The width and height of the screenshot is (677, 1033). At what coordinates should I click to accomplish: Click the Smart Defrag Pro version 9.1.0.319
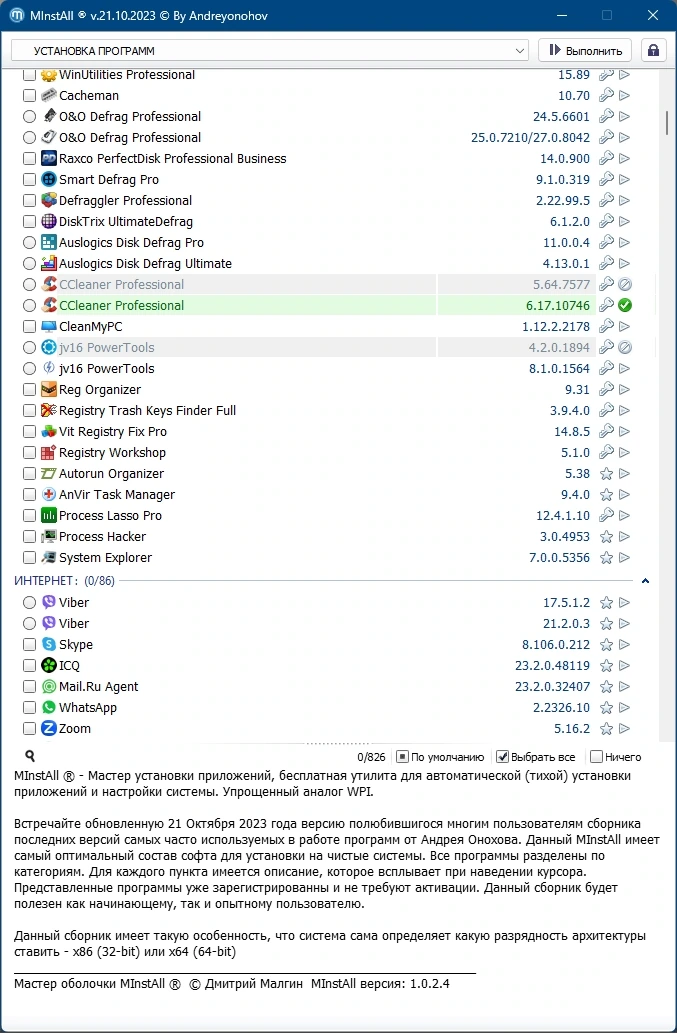tap(563, 179)
